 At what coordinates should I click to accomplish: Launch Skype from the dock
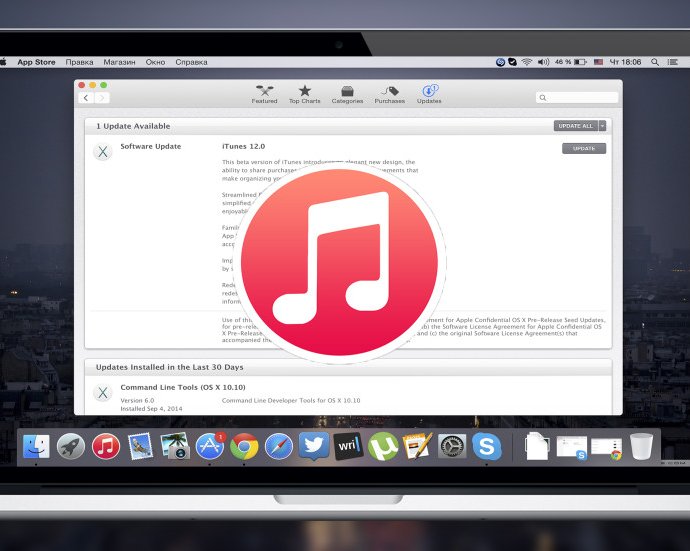pyautogui.click(x=487, y=446)
